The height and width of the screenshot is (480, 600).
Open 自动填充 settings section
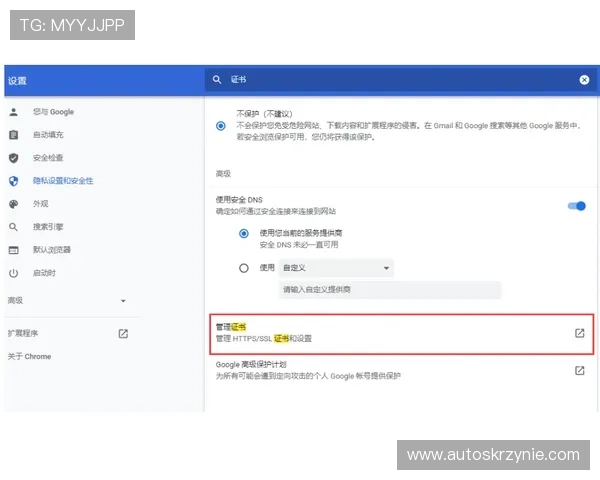click(48, 135)
